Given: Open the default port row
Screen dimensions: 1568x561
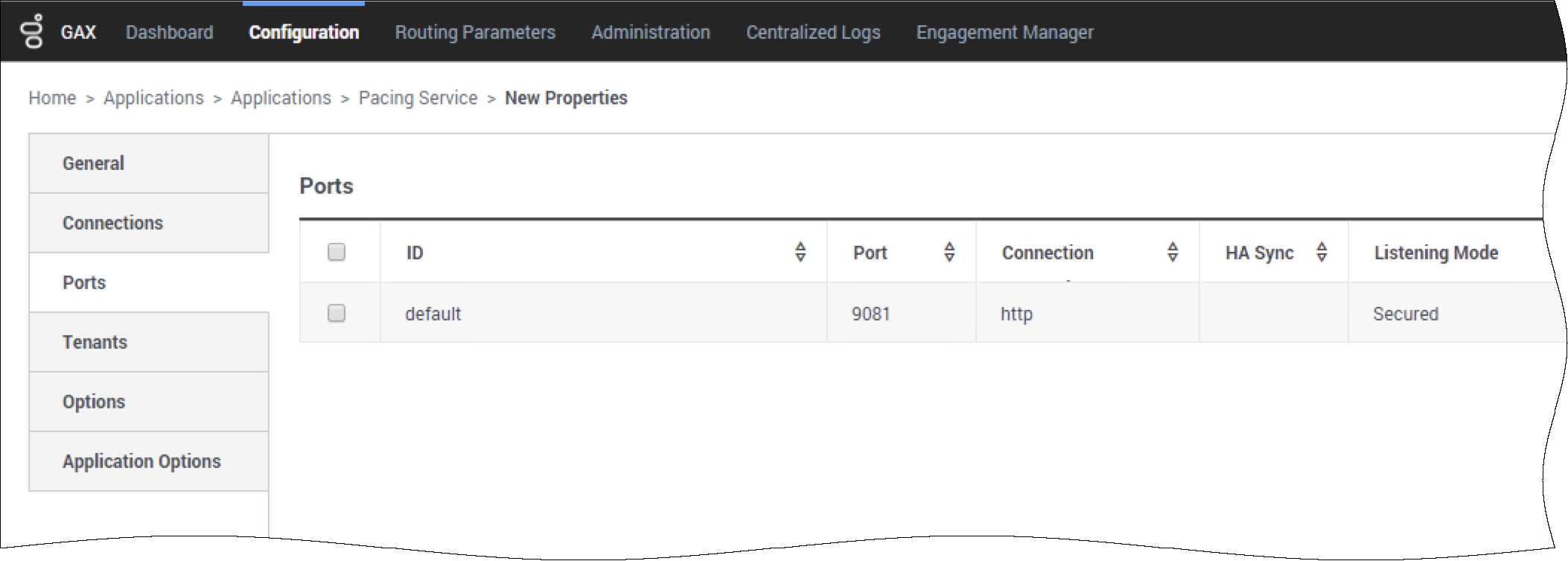Looking at the screenshot, I should coord(433,314).
